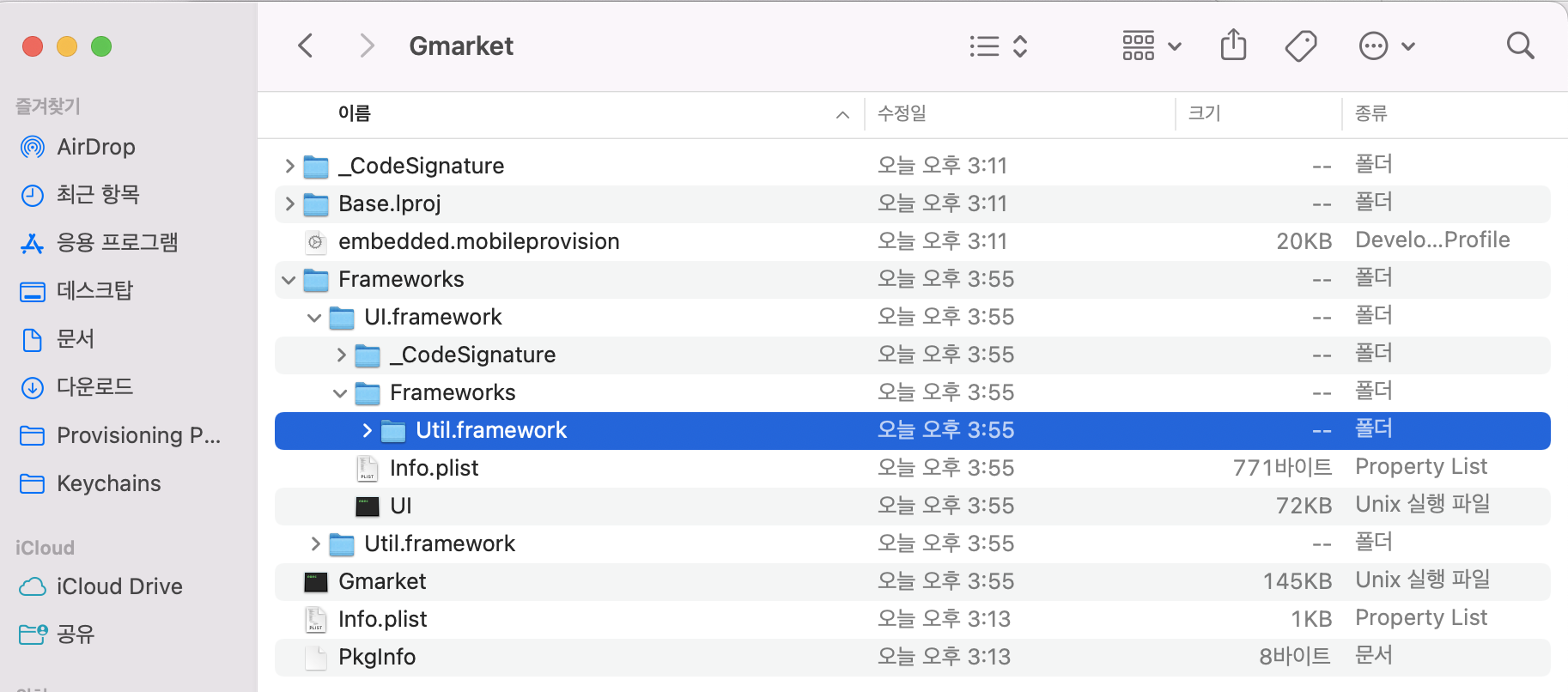Click the Develo...Profile kind cell
This screenshot has width=1568, height=692.
point(1432,240)
